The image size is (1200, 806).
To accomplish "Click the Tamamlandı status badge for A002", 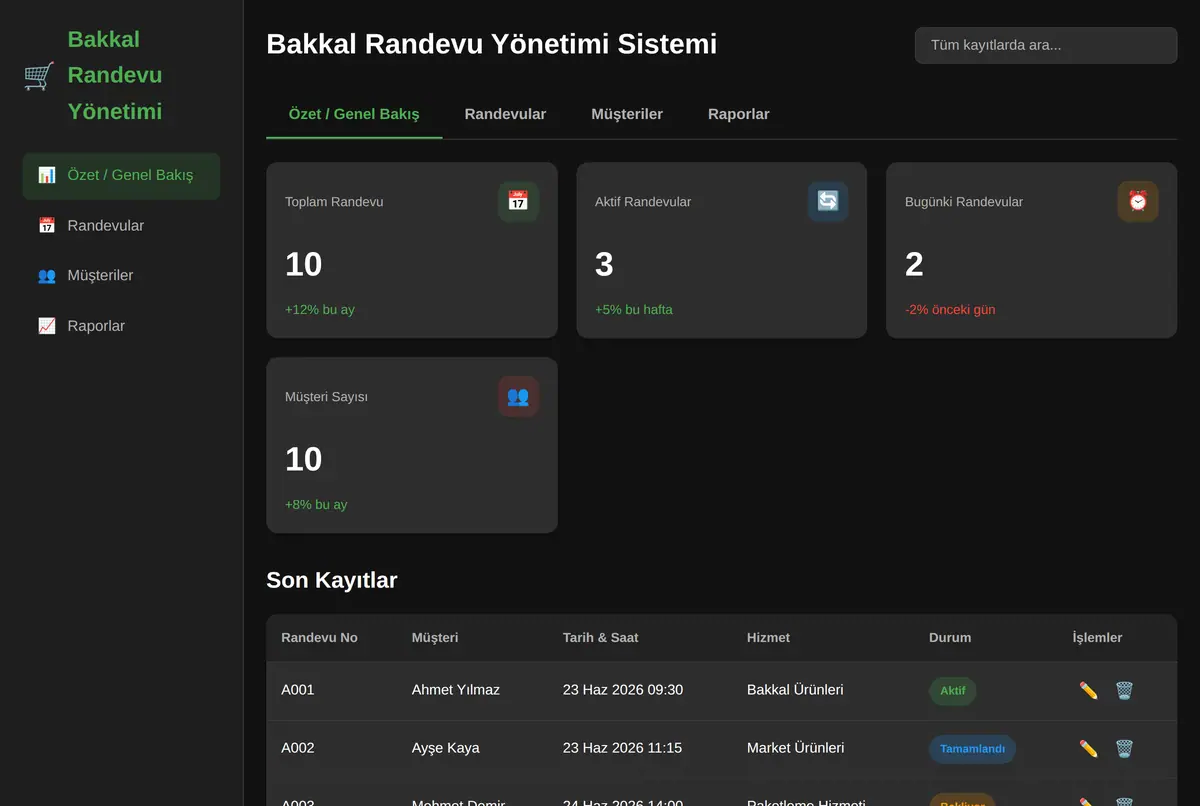I will tap(972, 749).
